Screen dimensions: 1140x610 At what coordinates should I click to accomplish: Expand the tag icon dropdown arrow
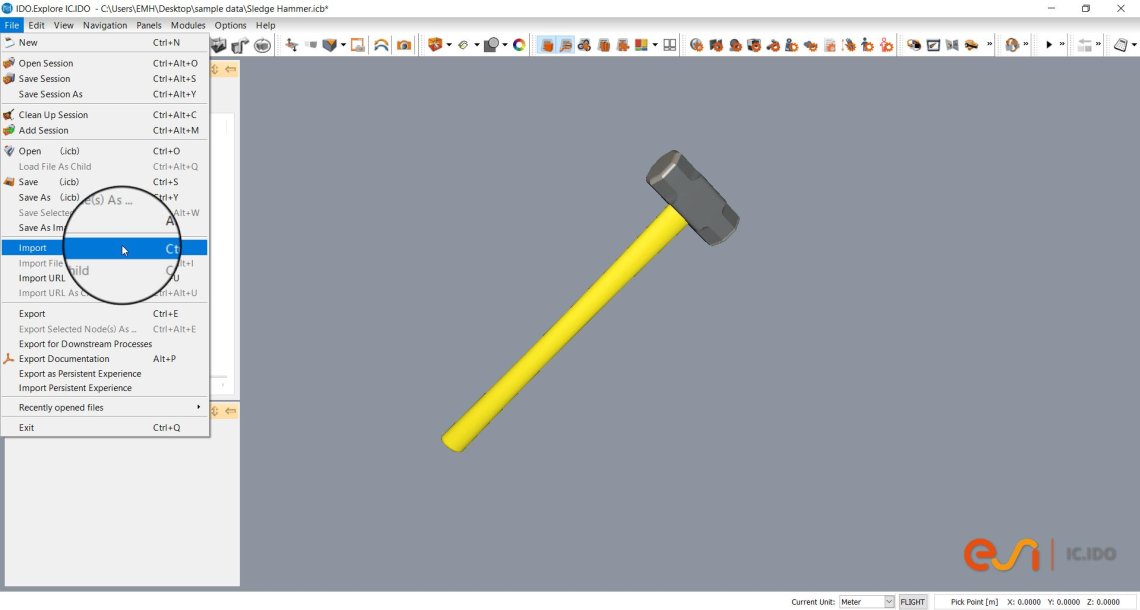click(x=476, y=45)
